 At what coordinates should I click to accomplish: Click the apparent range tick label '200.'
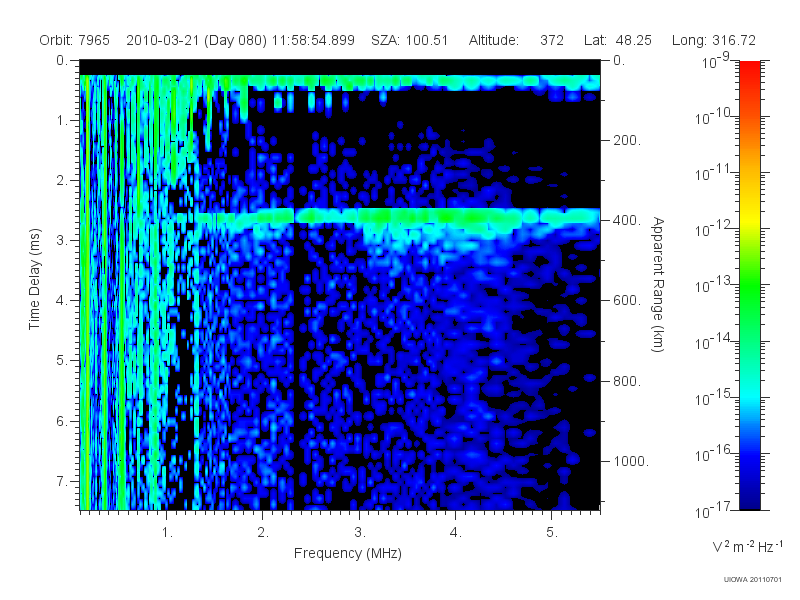point(627,140)
